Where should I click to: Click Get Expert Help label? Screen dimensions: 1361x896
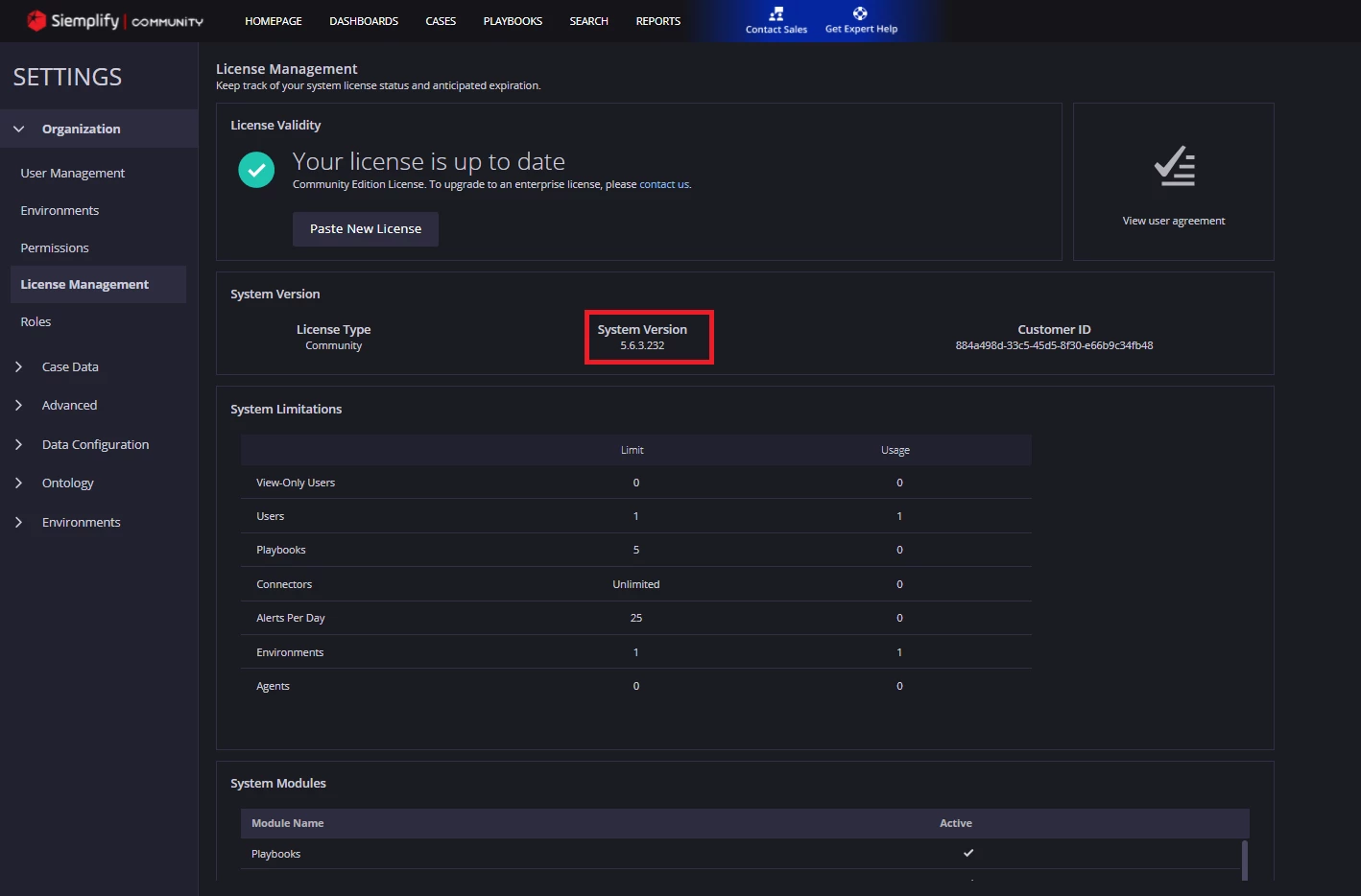861,29
